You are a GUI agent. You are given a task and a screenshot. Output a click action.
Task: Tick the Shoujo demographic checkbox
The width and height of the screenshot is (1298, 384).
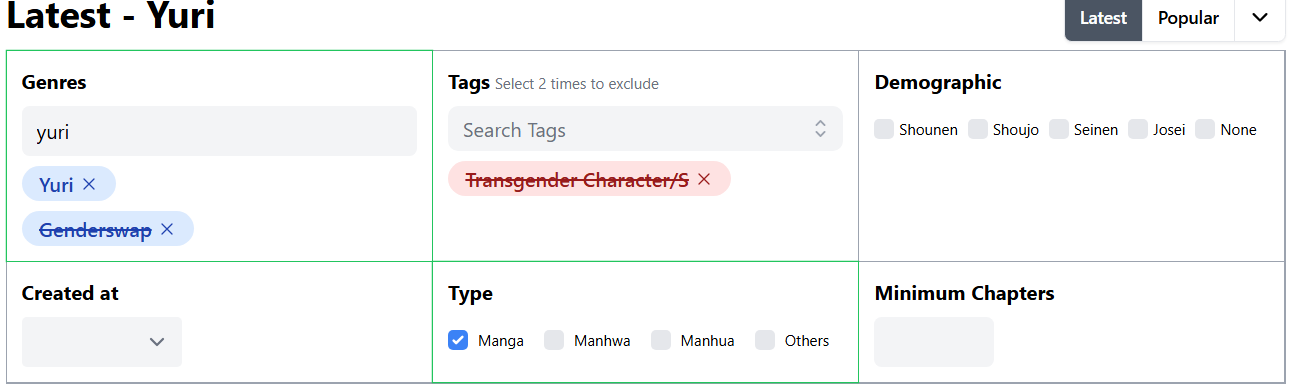click(978, 129)
